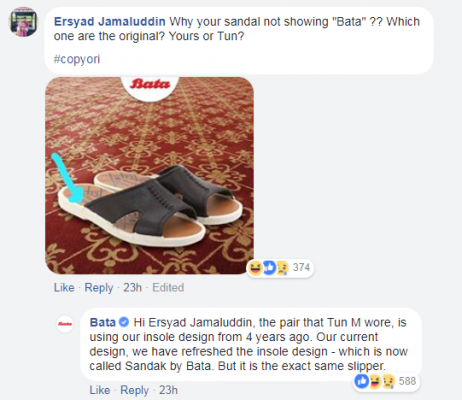Click sad emoji beside 588 count
Viewport: 462px width, 400px height.
coord(388,381)
